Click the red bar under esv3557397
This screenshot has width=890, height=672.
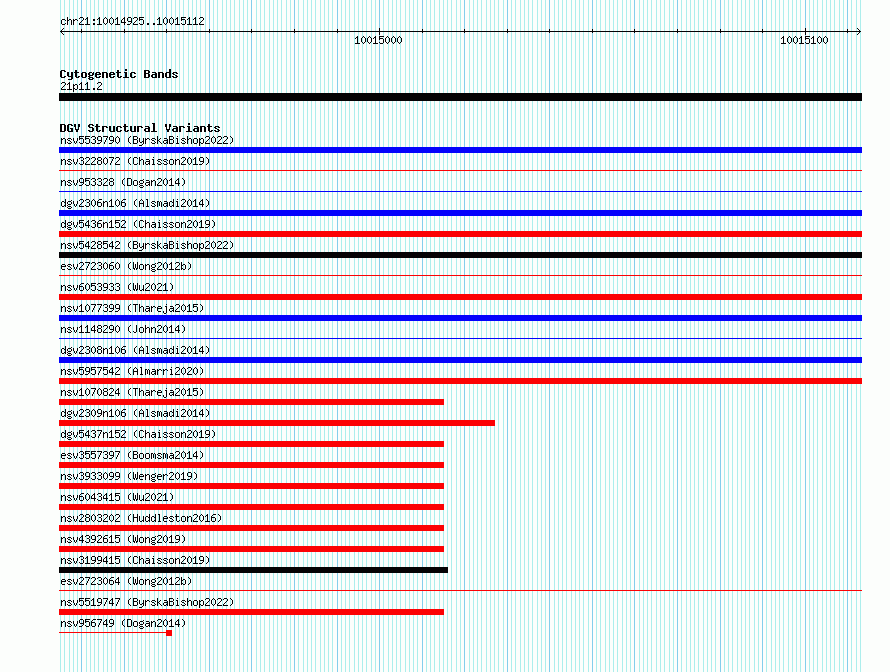tap(251, 465)
